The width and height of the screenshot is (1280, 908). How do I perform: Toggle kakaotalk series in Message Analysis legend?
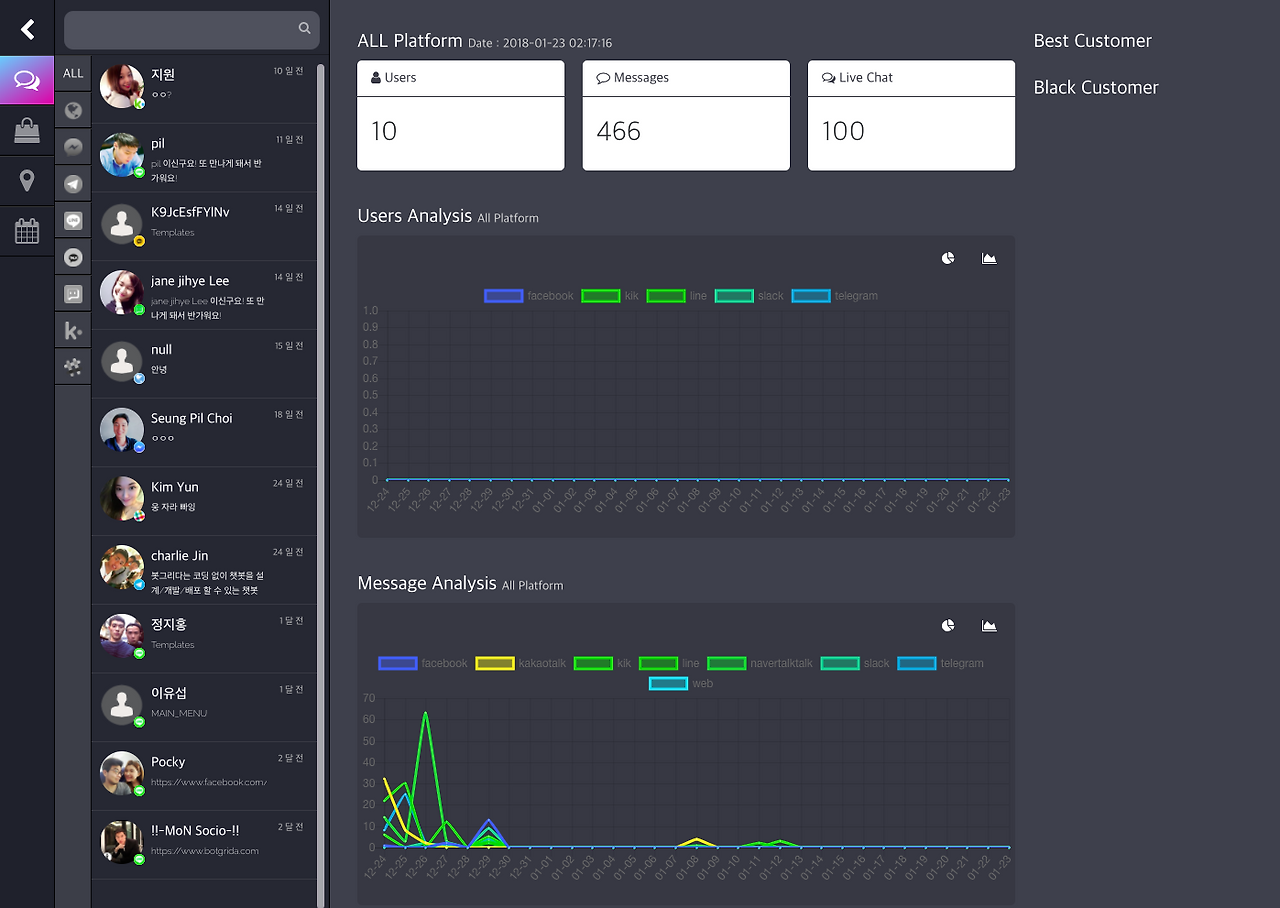[x=521, y=663]
